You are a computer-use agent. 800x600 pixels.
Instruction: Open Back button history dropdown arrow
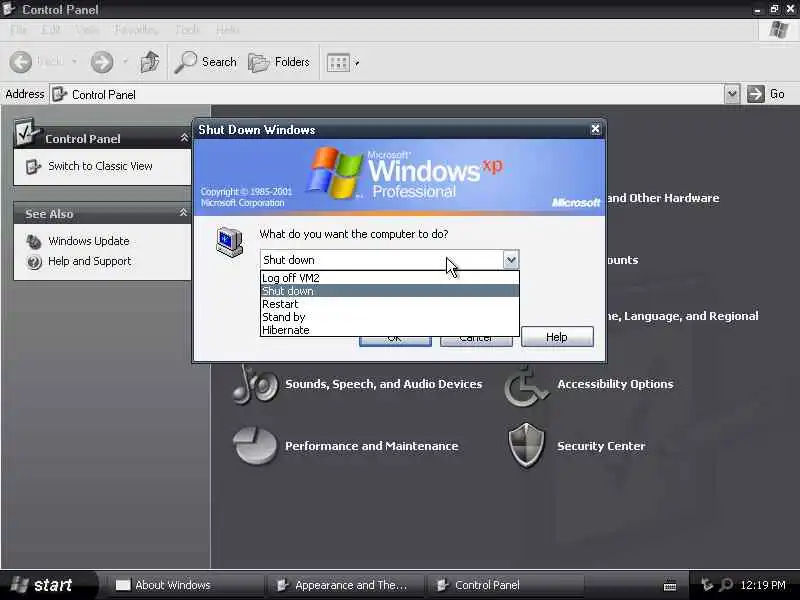tap(74, 62)
